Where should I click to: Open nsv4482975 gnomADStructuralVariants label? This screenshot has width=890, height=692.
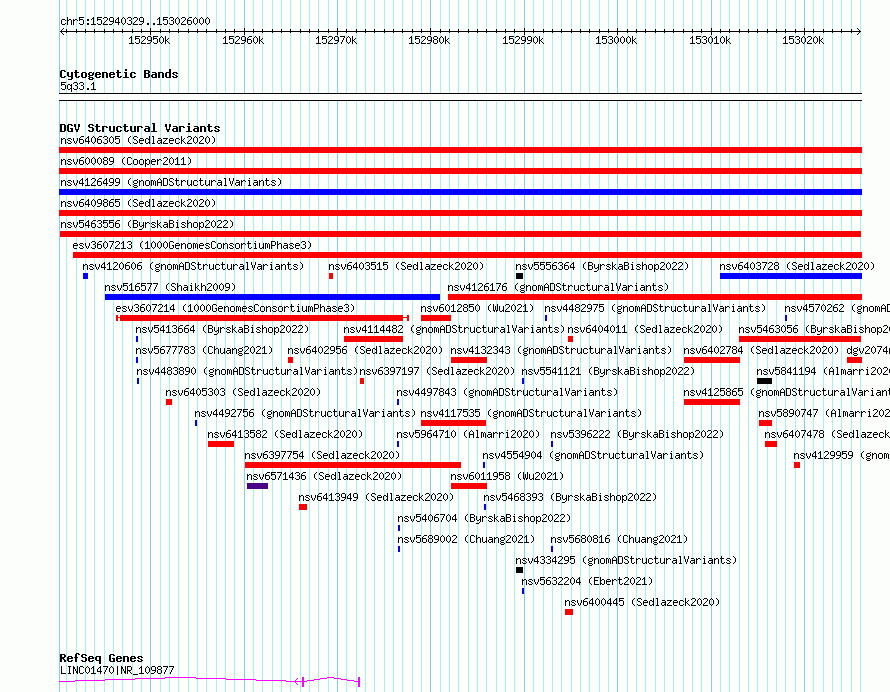655,308
